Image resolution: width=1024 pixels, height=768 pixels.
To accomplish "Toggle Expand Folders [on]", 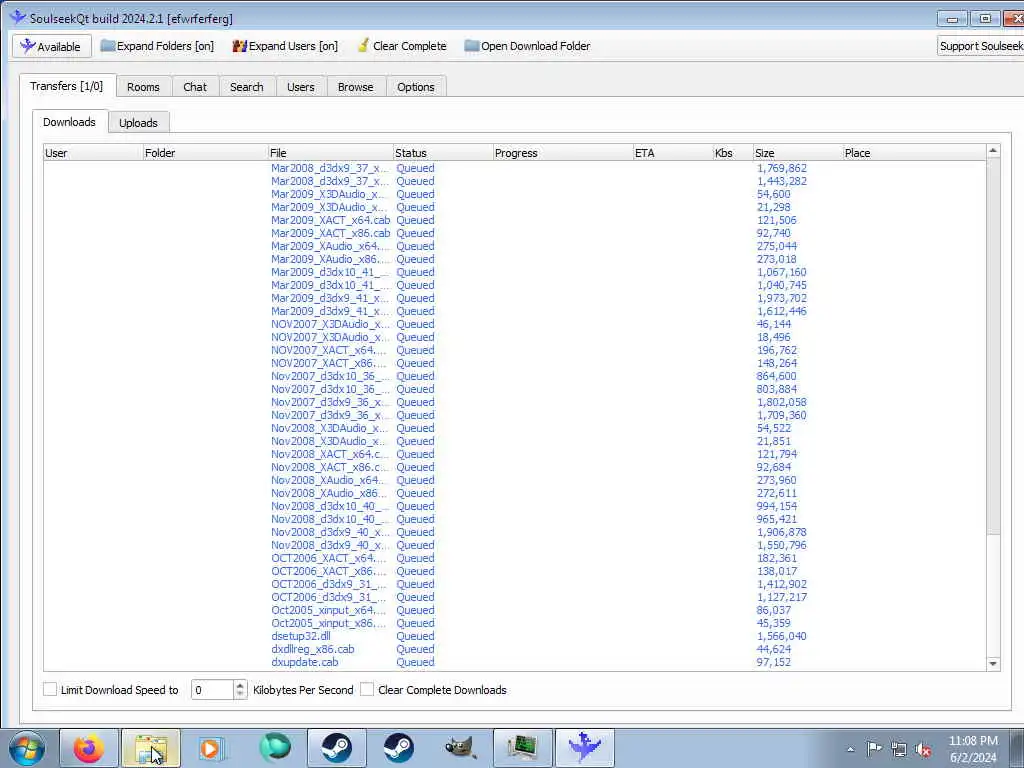I will pyautogui.click(x=157, y=46).
